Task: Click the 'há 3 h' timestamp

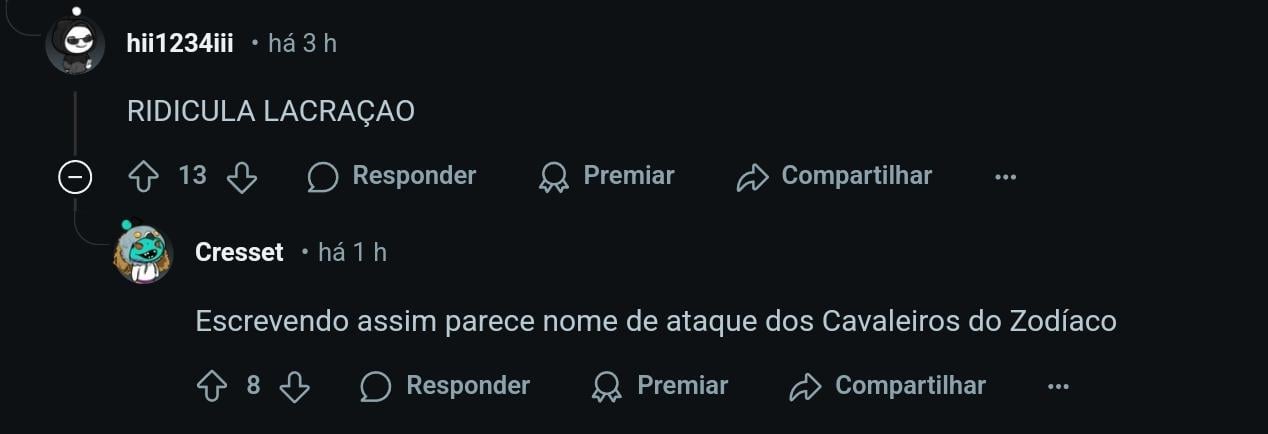Action: 302,44
